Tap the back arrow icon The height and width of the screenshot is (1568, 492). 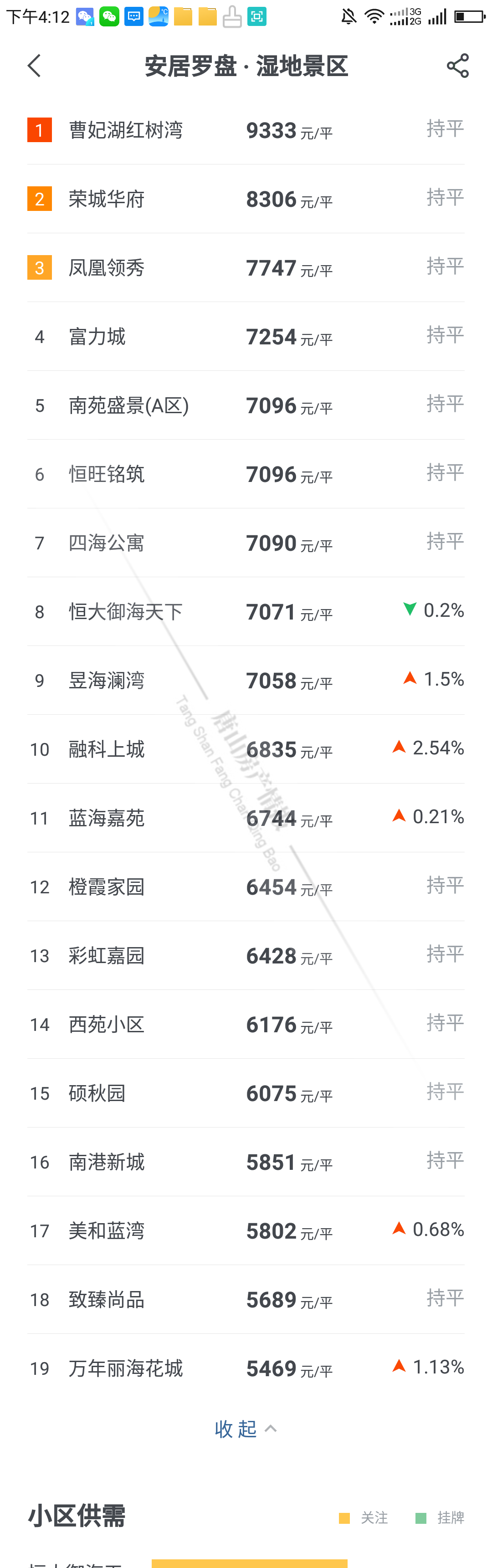(x=34, y=66)
